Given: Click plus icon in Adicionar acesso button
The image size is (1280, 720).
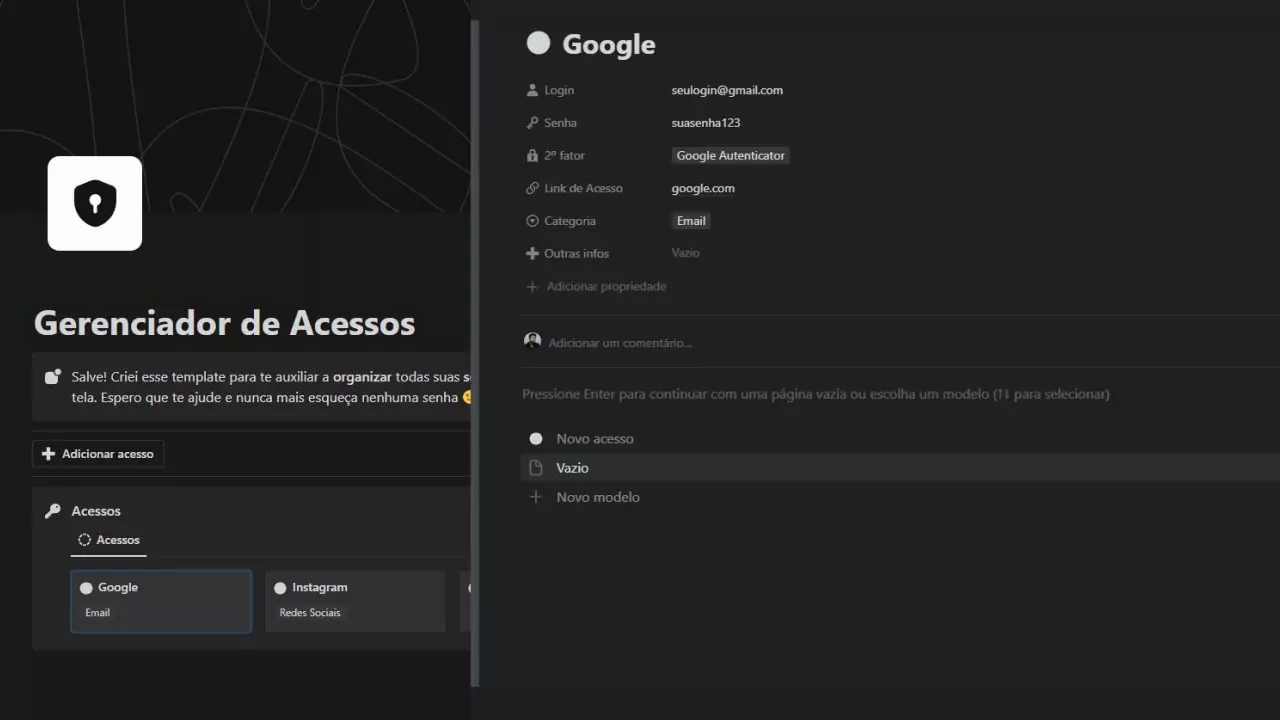Looking at the screenshot, I should coord(48,454).
